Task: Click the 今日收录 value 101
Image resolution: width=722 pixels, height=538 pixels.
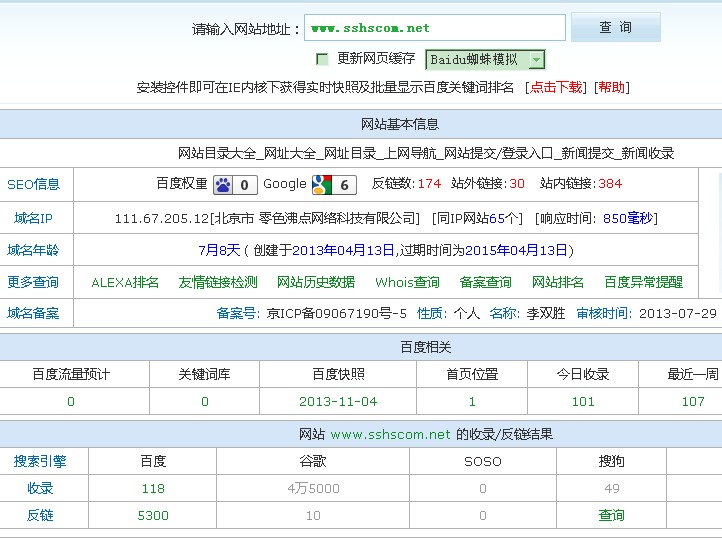Action: pos(583,402)
